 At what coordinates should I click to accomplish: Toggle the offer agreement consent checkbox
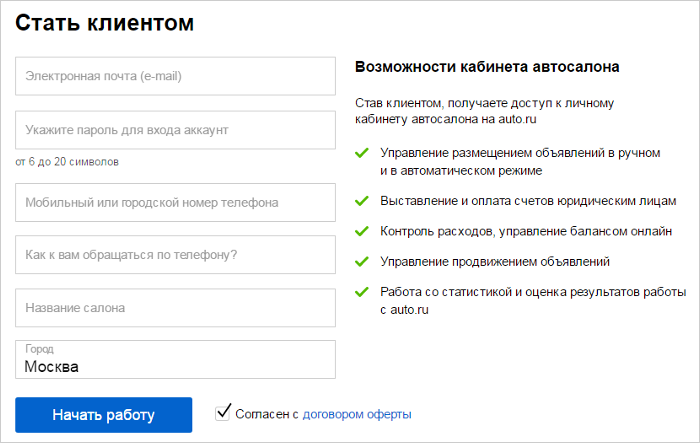[223, 412]
